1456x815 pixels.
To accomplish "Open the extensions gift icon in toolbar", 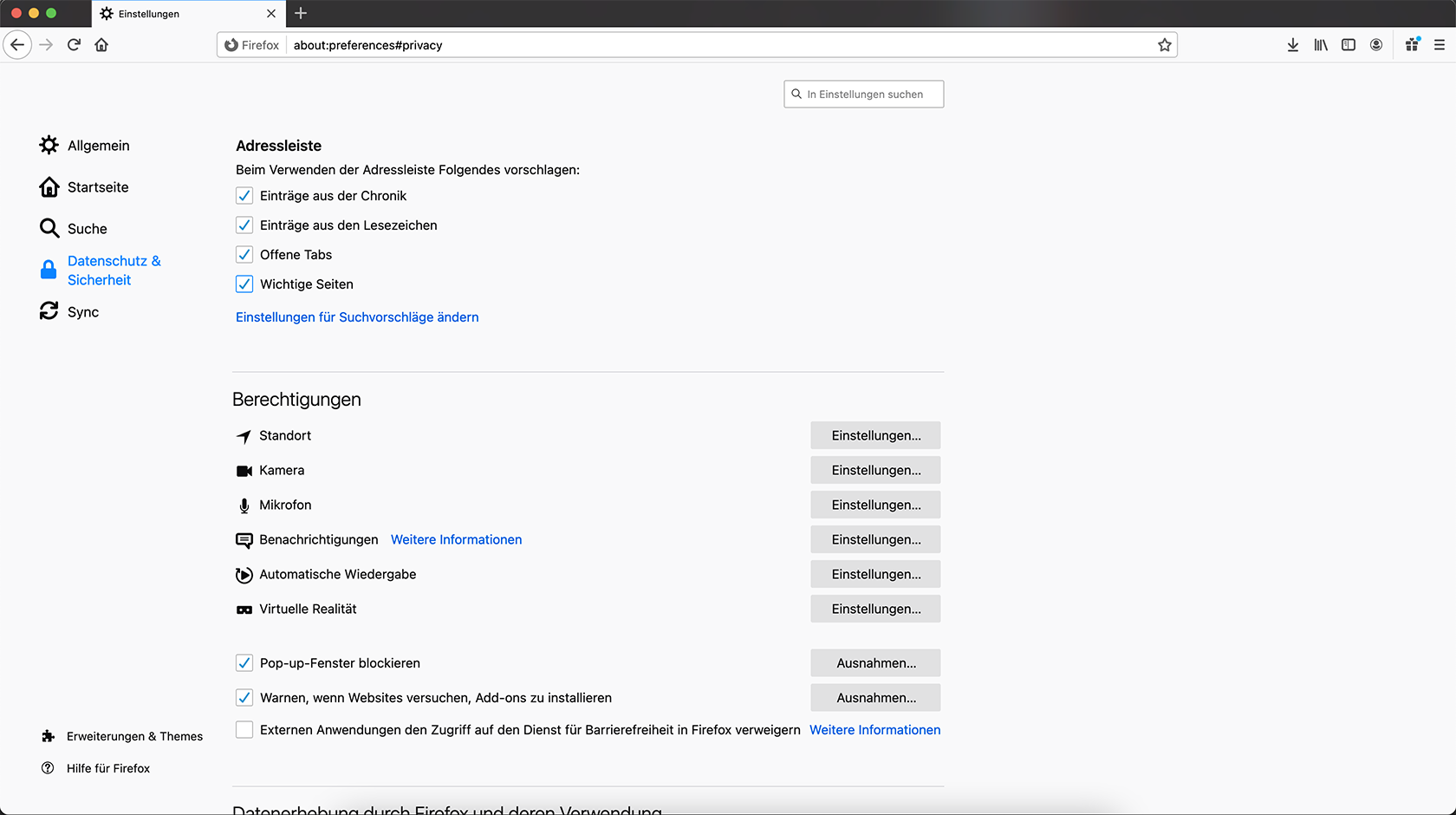I will (1412, 45).
